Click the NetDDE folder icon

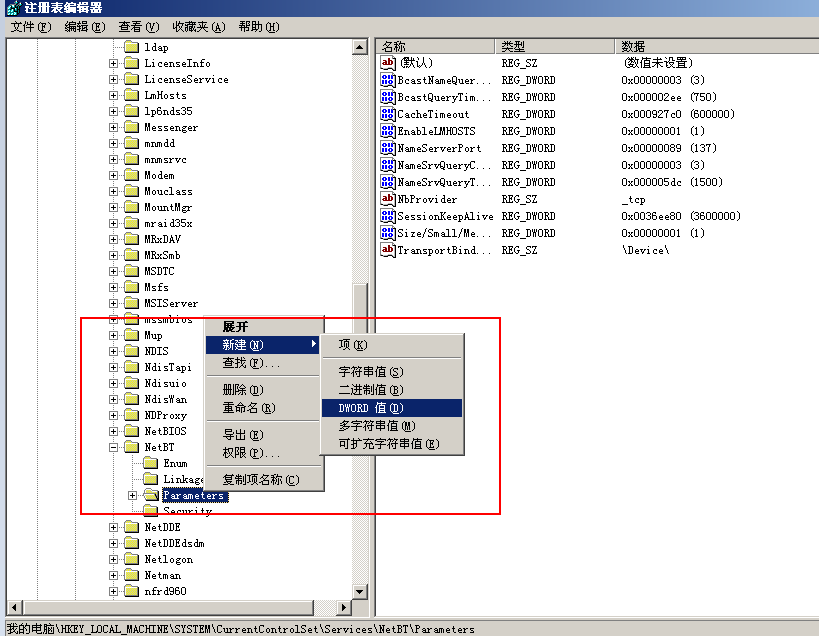132,527
